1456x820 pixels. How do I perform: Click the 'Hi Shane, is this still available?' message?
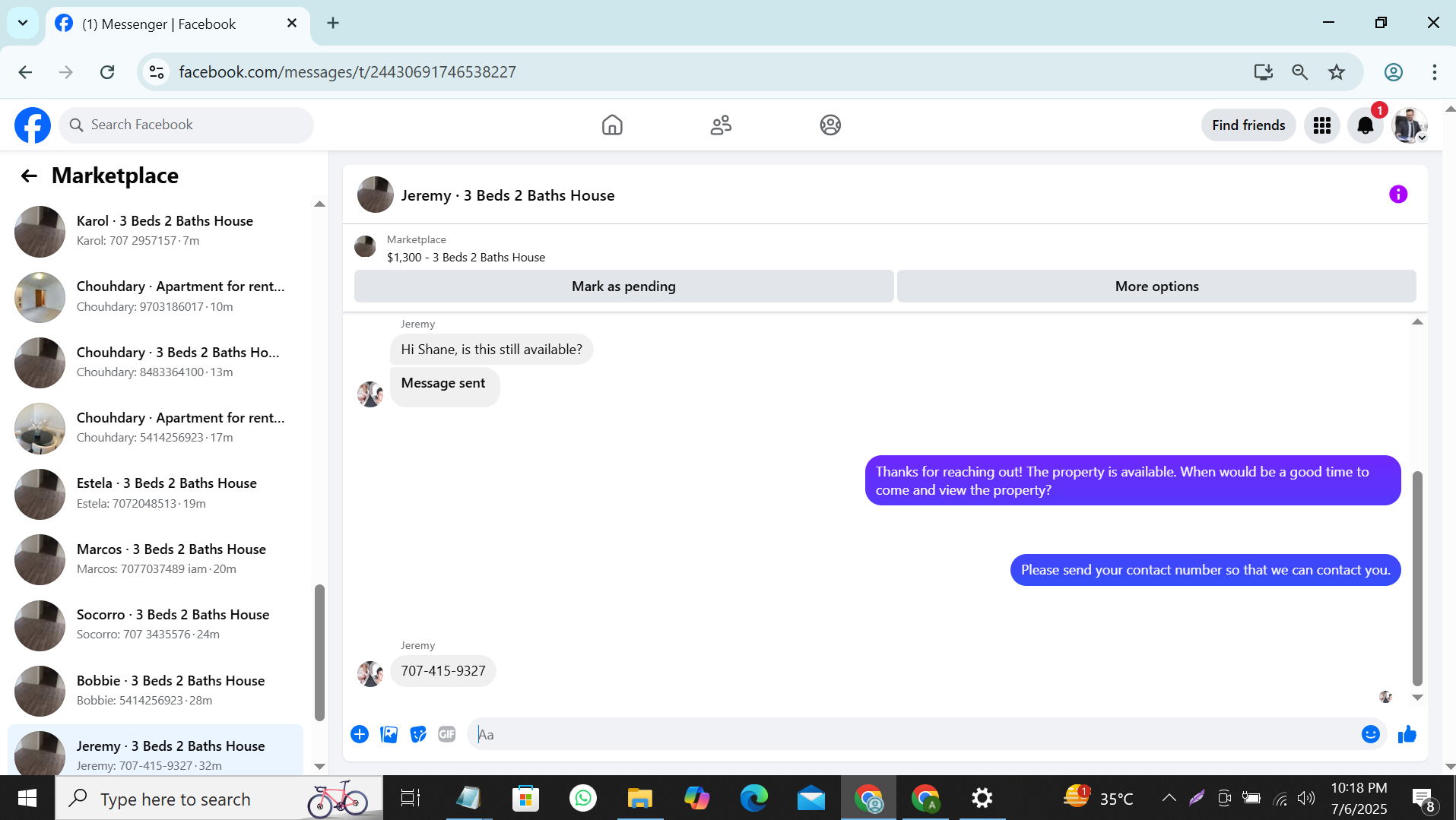point(491,350)
